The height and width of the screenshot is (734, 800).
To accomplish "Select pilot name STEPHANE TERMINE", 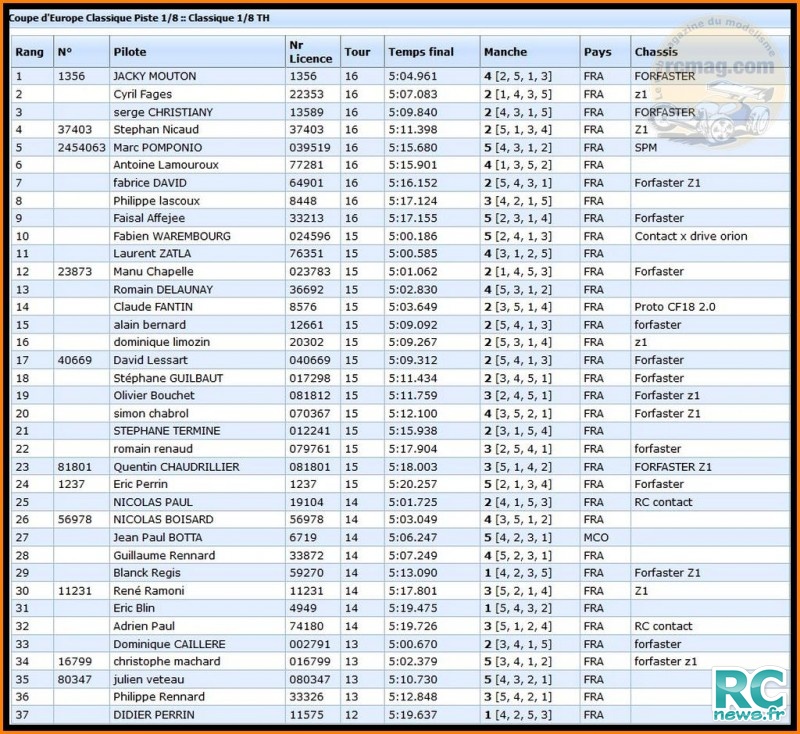I will 167,431.
